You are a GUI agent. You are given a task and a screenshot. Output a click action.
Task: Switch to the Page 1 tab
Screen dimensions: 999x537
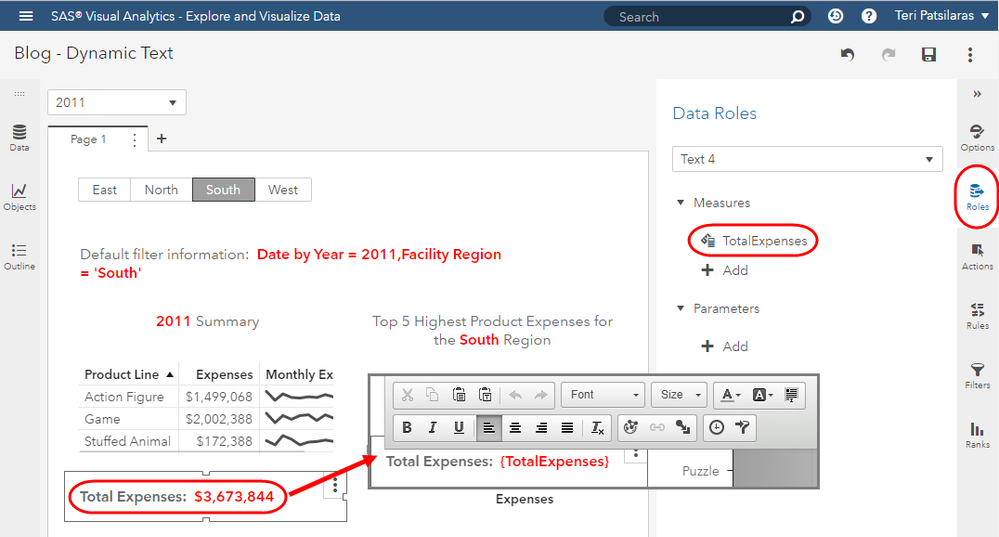(x=88, y=140)
